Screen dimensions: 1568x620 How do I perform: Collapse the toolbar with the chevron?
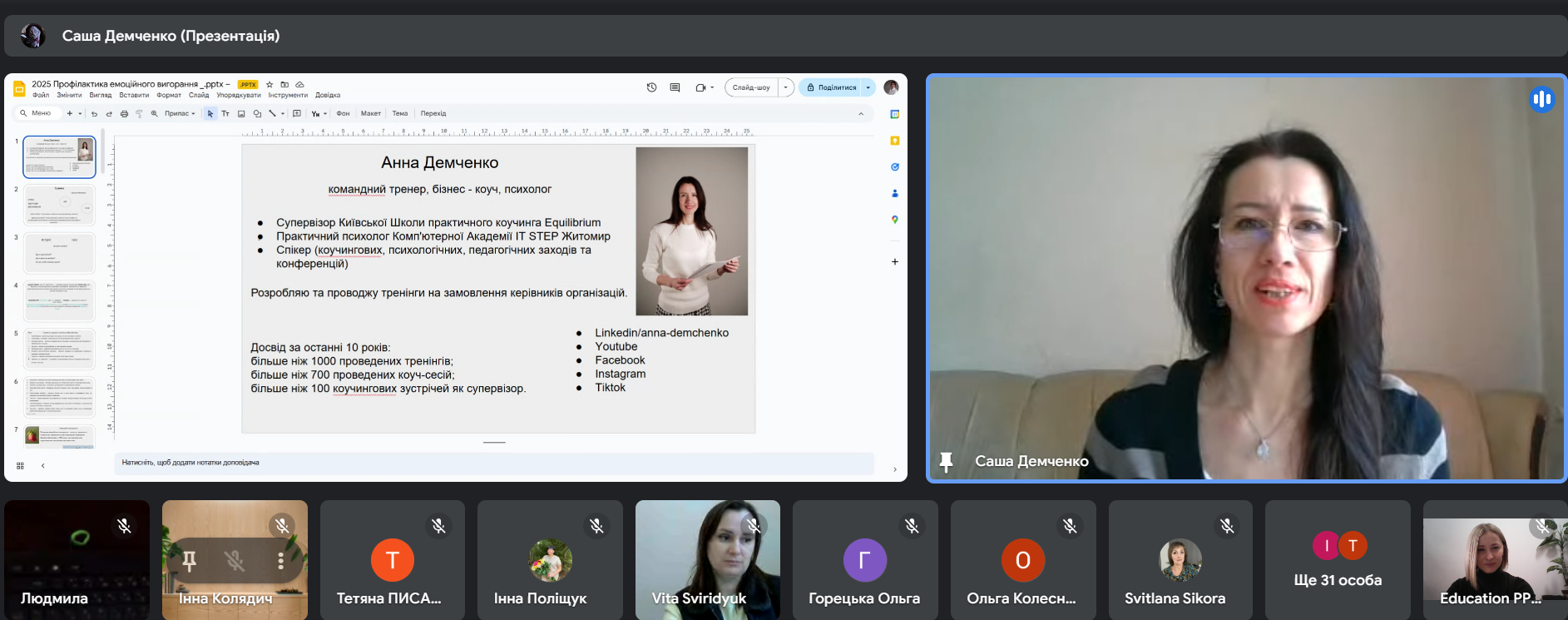[x=861, y=114]
